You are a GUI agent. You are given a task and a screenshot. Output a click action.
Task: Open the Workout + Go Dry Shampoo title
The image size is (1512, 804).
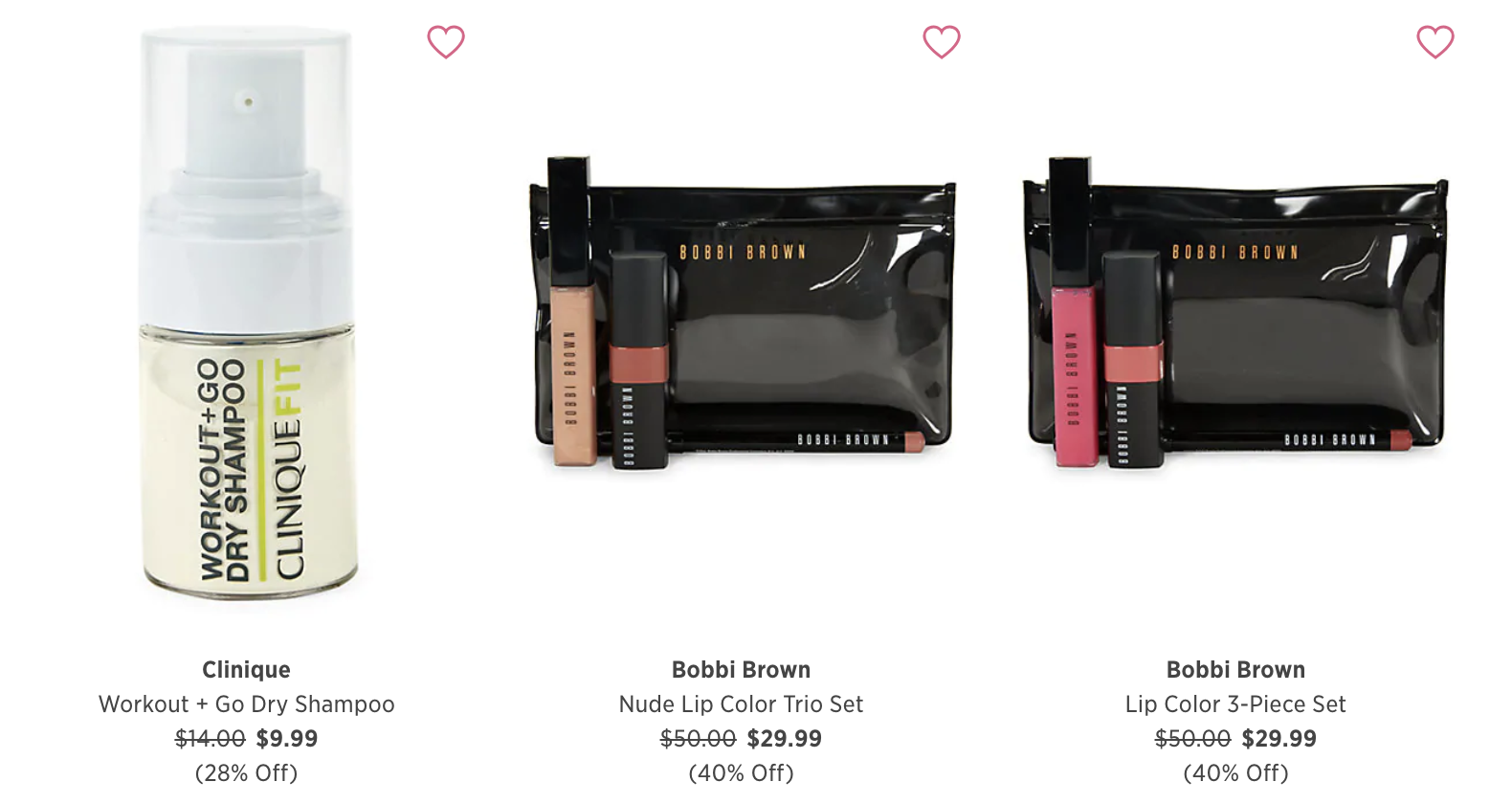[246, 704]
